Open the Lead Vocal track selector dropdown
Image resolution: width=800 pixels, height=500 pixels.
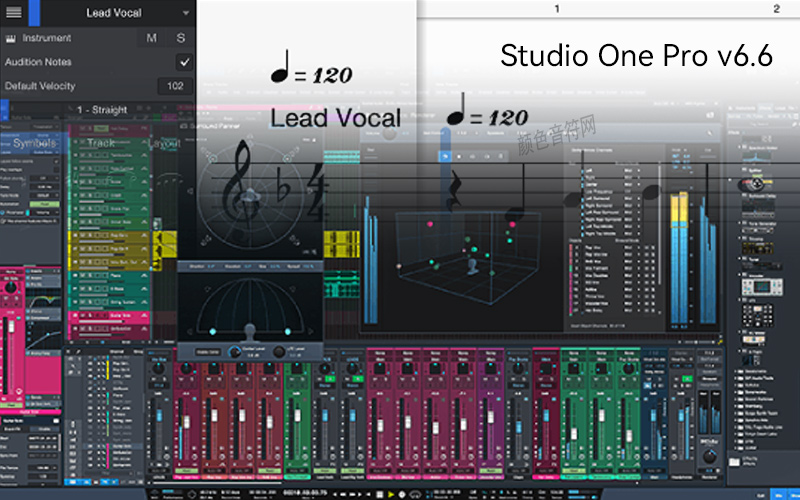click(186, 13)
